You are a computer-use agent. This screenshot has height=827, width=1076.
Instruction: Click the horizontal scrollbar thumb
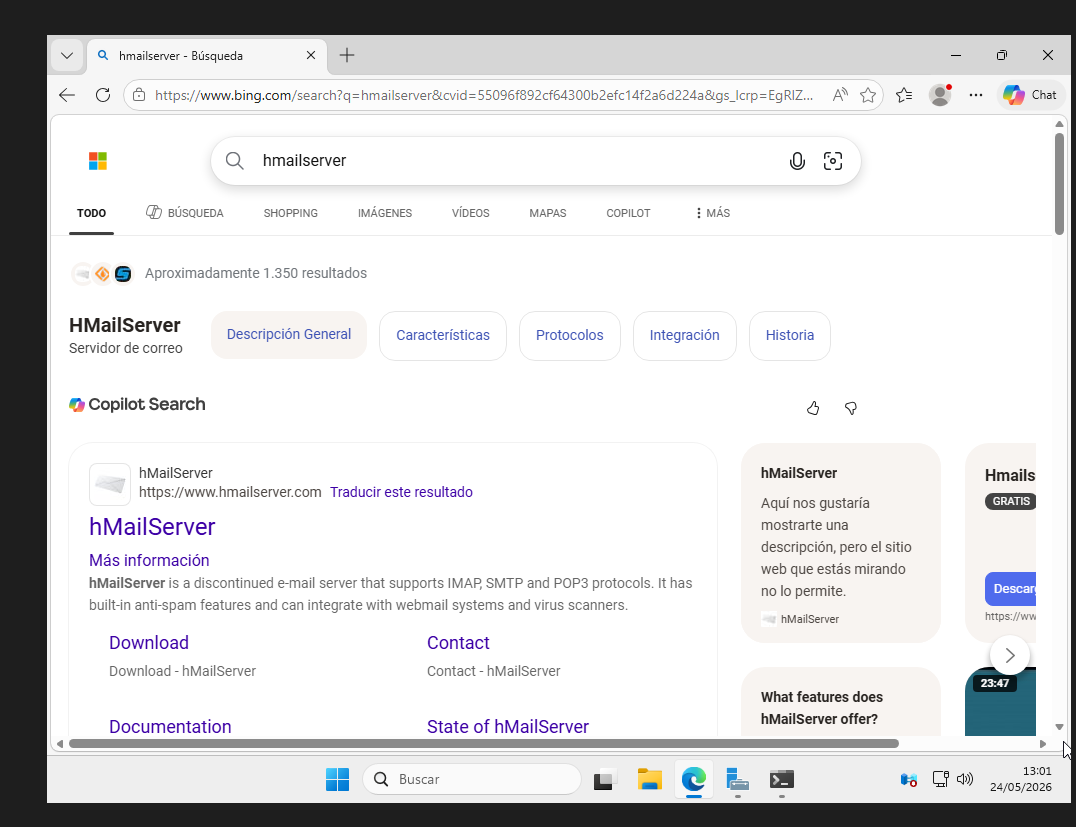pyautogui.click(x=484, y=744)
